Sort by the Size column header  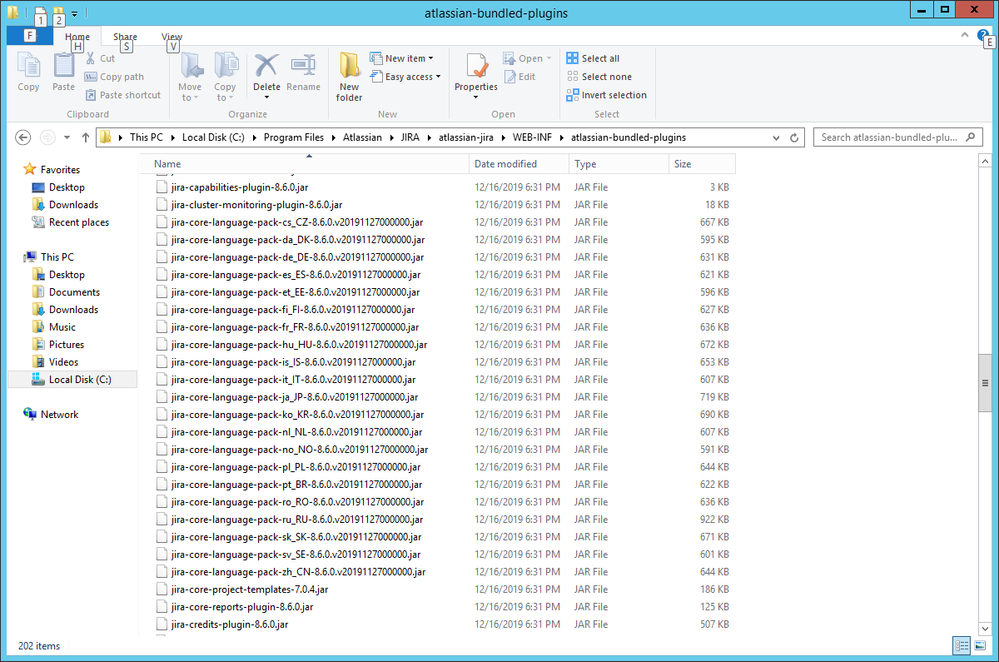(702, 164)
